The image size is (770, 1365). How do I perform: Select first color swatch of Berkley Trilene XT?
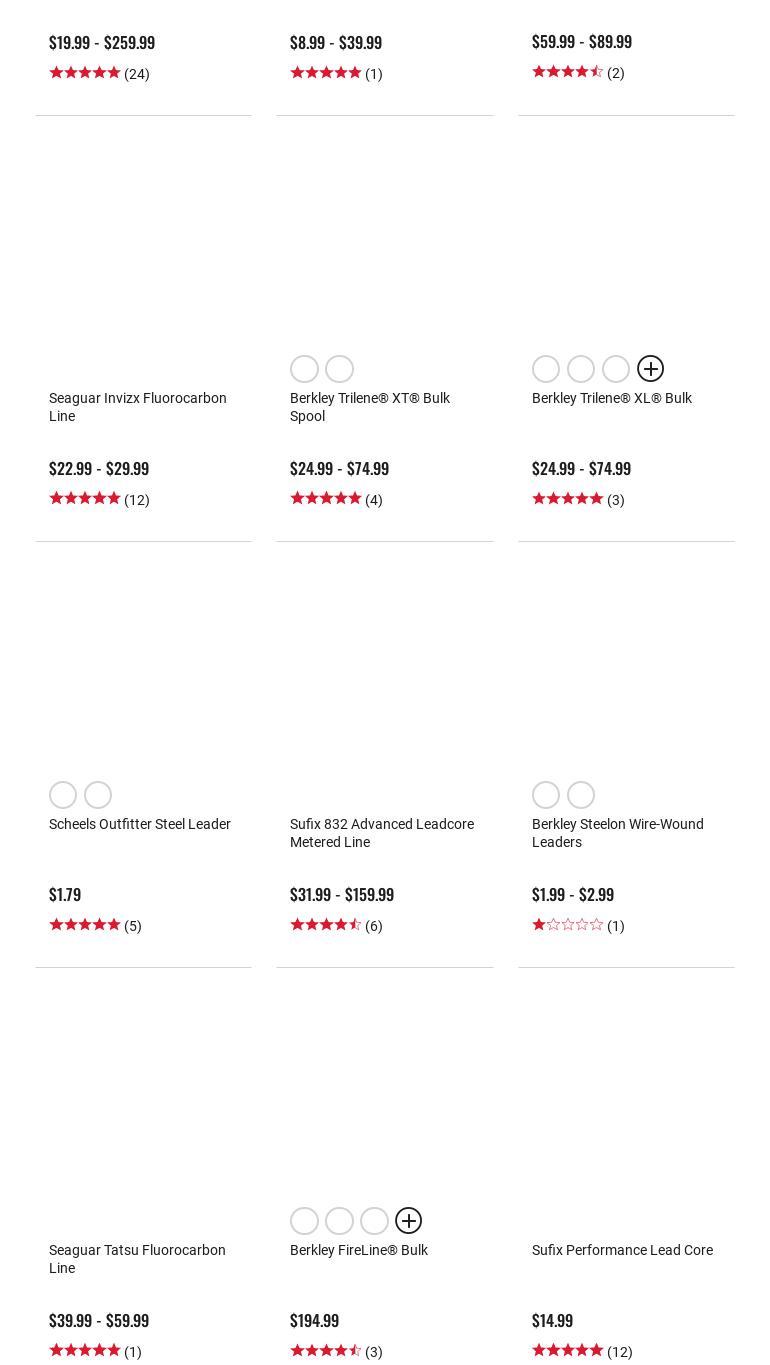304,369
